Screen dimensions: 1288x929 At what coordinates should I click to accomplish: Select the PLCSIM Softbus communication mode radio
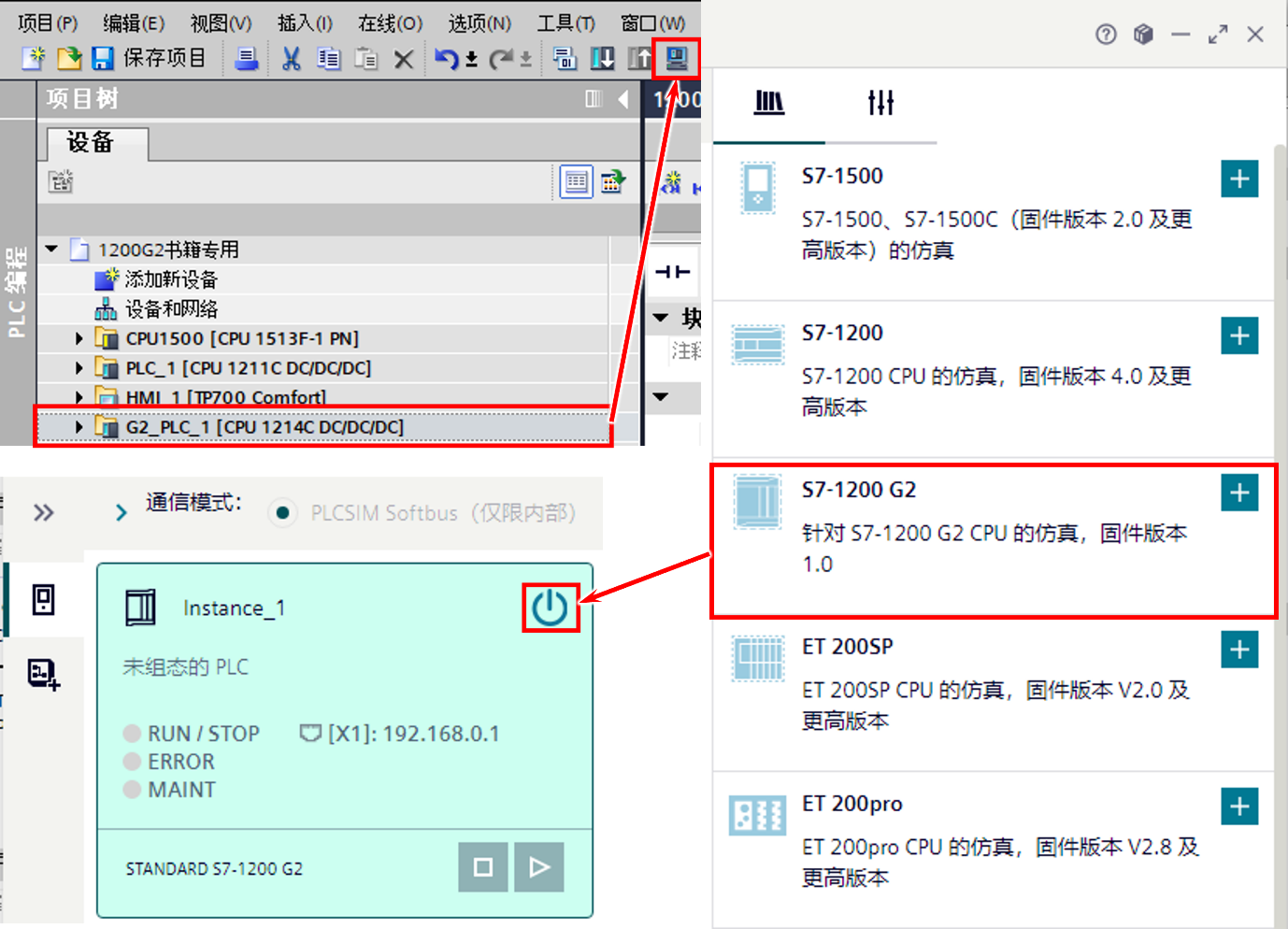pyautogui.click(x=282, y=512)
